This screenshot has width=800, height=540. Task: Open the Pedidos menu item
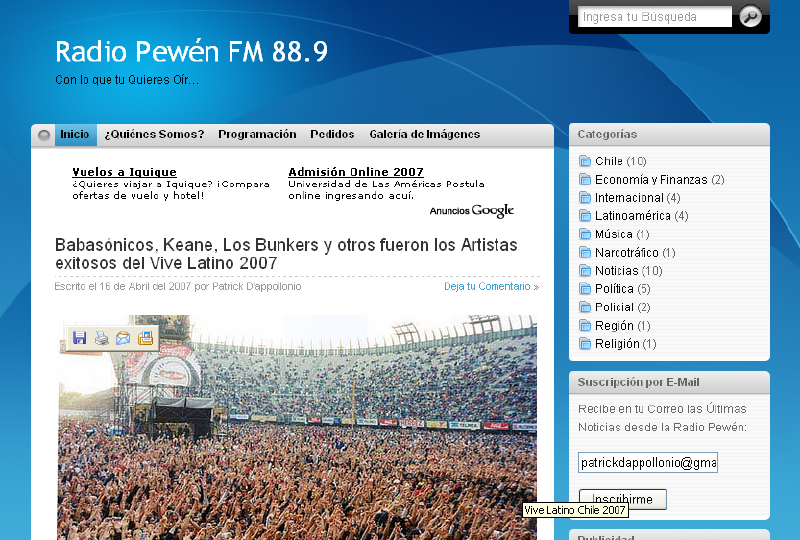click(332, 135)
